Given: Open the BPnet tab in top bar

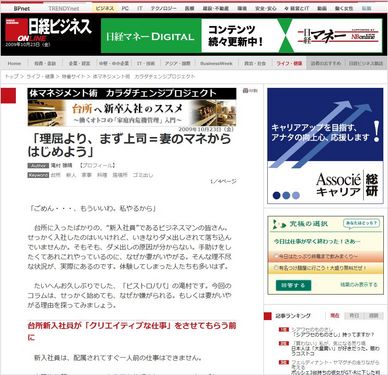Looking at the screenshot, I should pyautogui.click(x=22, y=8).
